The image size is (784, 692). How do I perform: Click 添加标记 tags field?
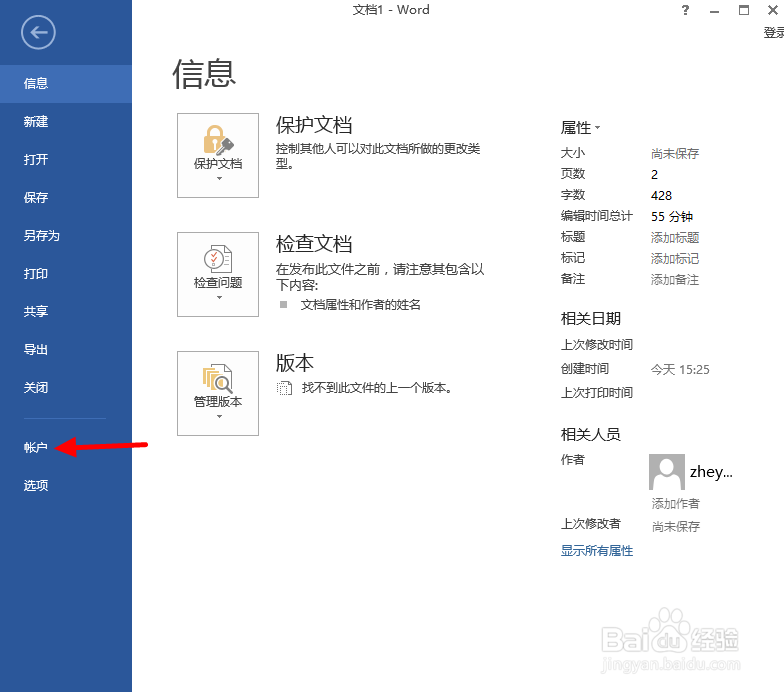674,258
